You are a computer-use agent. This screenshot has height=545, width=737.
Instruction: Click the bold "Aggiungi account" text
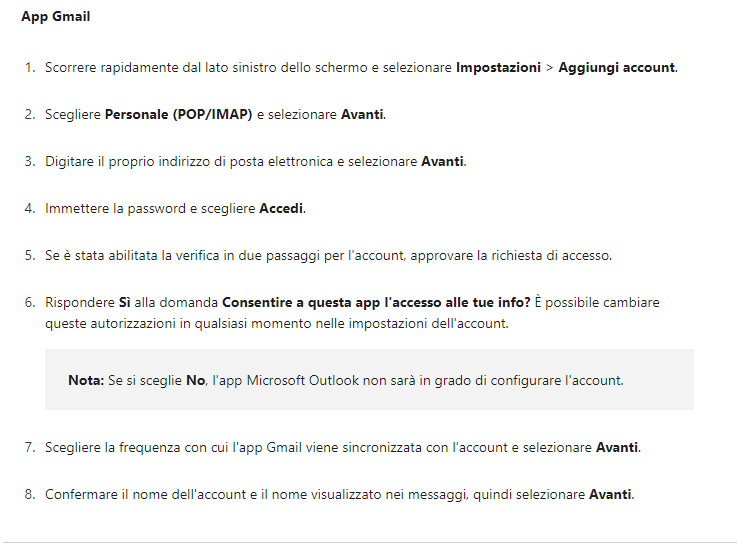tap(617, 68)
